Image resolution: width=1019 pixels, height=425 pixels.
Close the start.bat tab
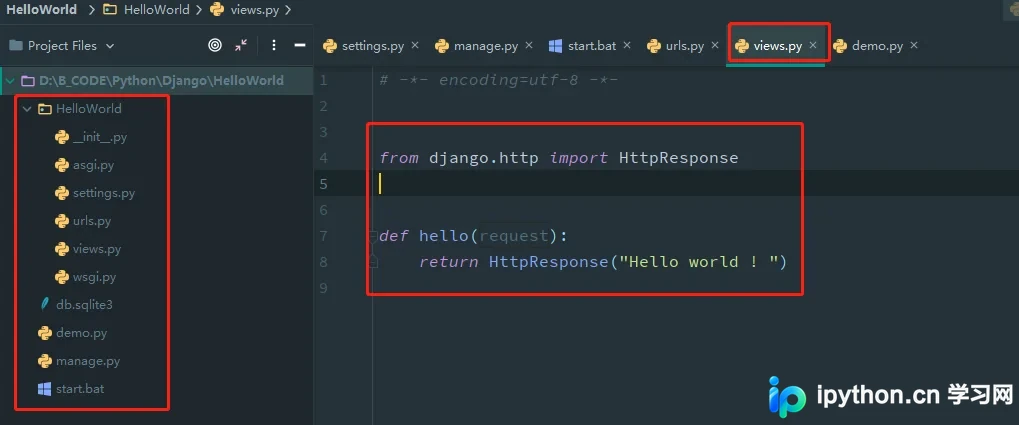pos(627,45)
